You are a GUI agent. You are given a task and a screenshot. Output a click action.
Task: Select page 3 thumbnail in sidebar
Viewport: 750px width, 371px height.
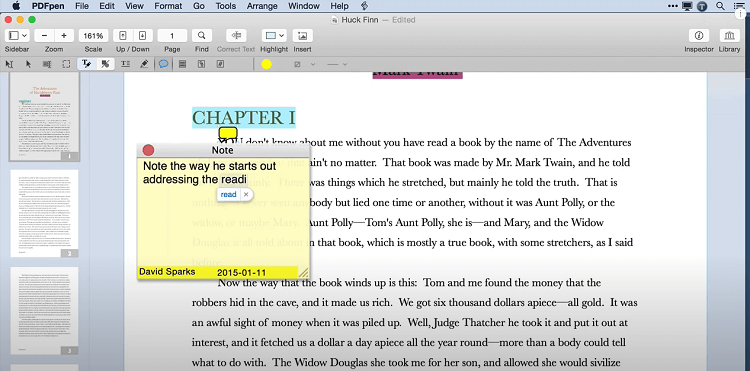(44, 311)
